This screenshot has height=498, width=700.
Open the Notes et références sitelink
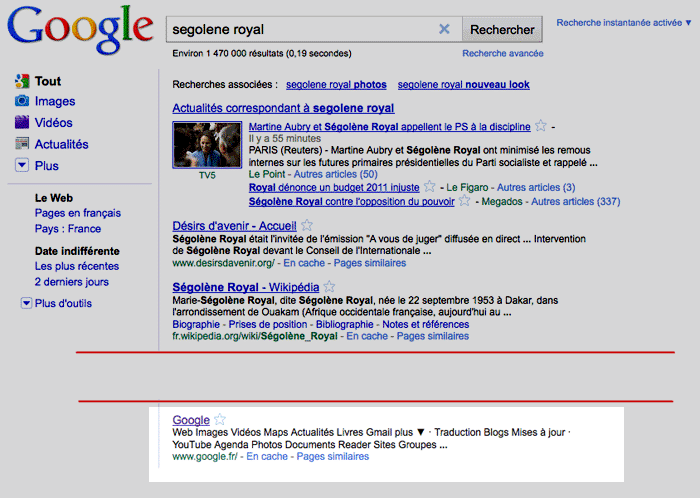click(x=425, y=324)
